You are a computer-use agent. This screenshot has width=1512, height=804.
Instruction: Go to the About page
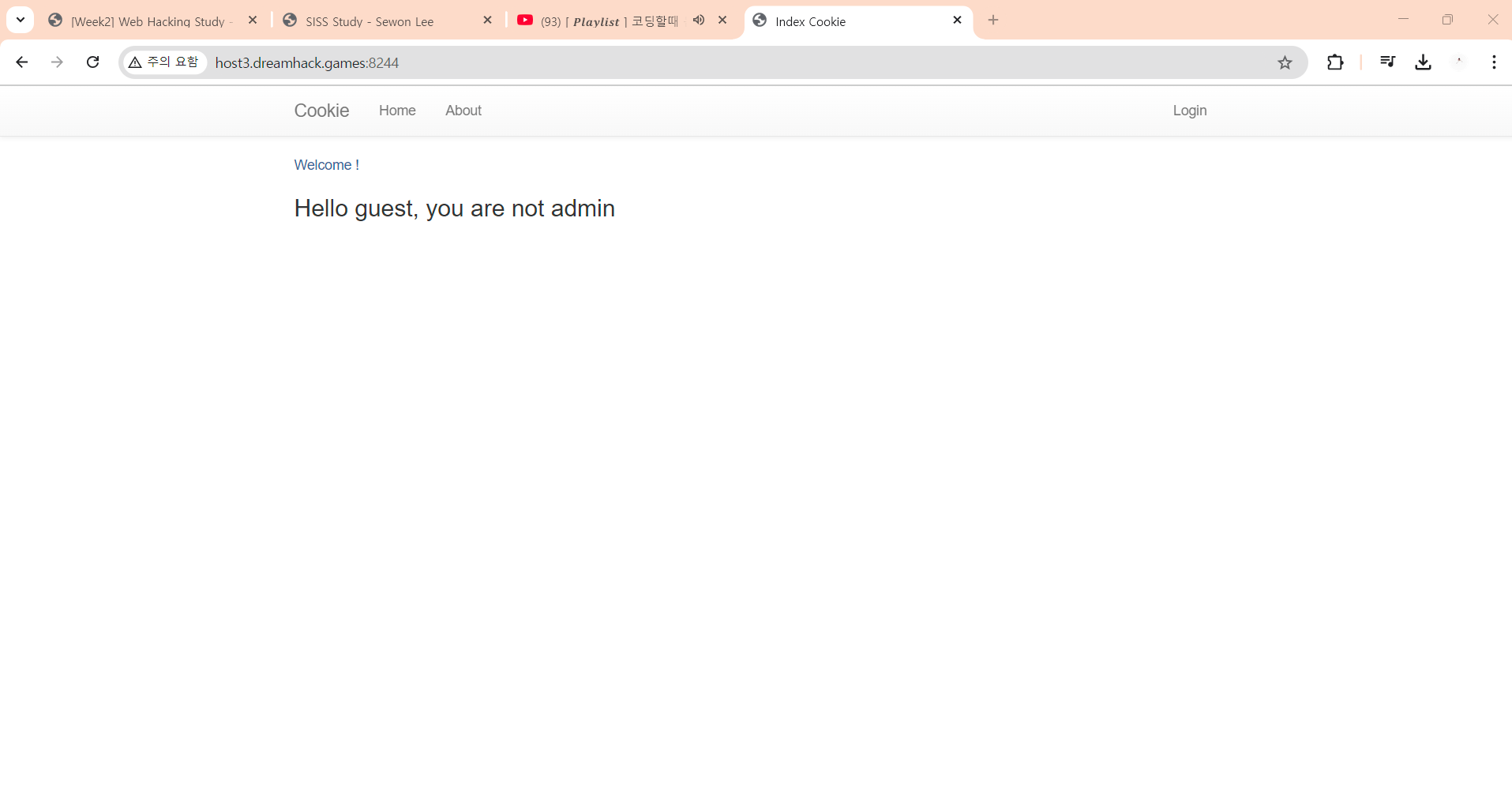463,111
